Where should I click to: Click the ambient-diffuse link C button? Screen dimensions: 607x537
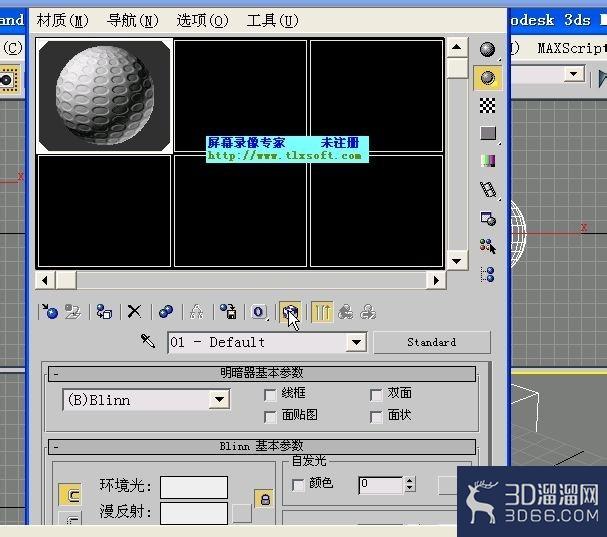70,495
